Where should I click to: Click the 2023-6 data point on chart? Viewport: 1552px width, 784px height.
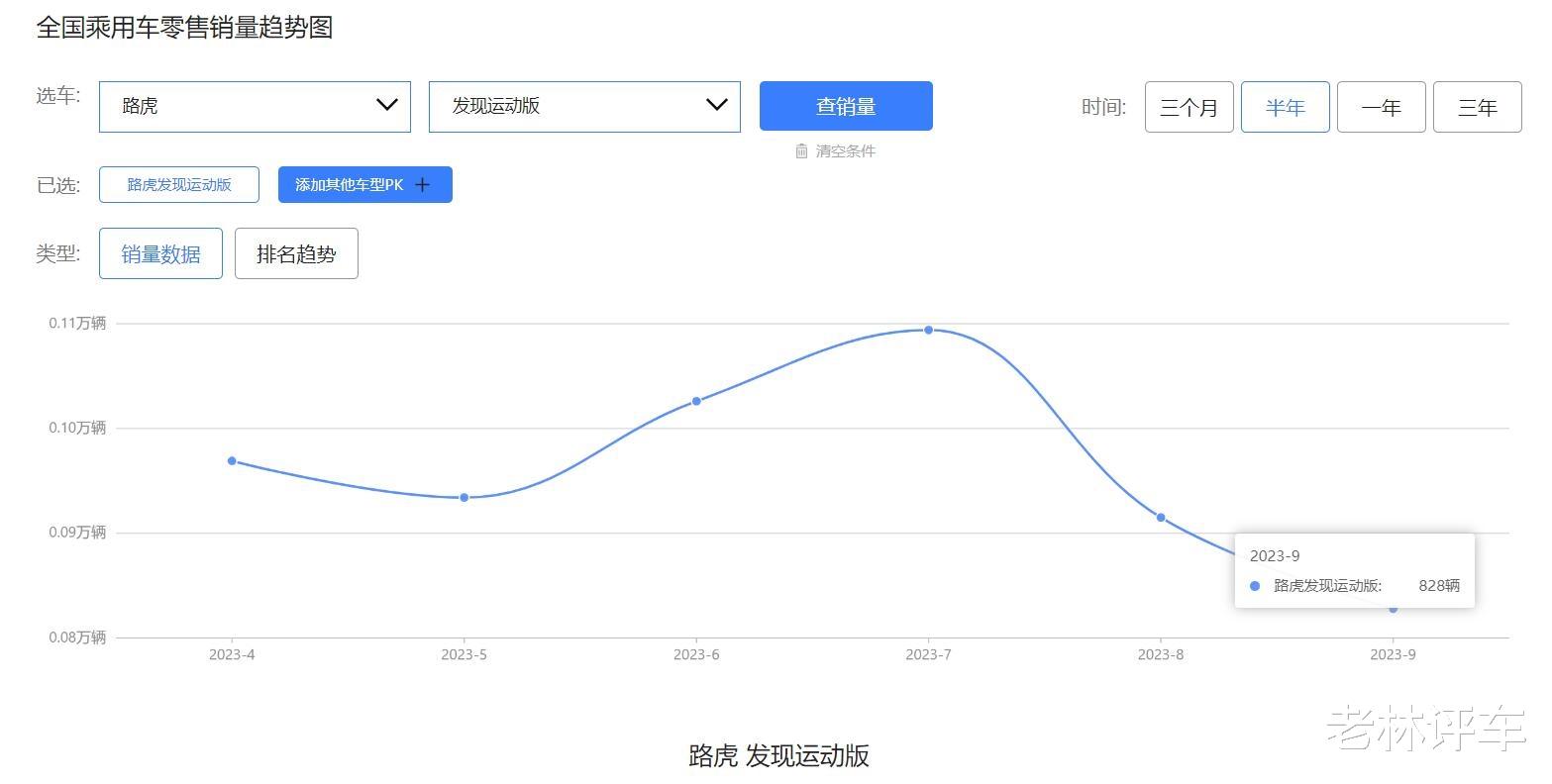click(696, 402)
